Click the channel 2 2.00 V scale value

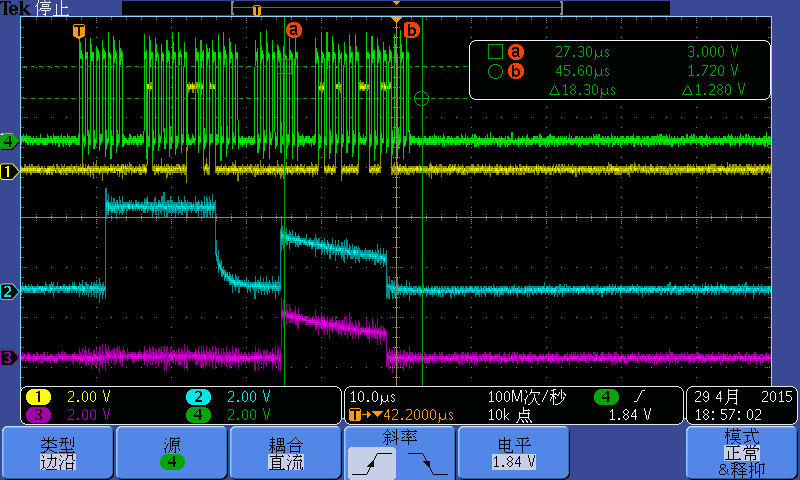tap(248, 396)
